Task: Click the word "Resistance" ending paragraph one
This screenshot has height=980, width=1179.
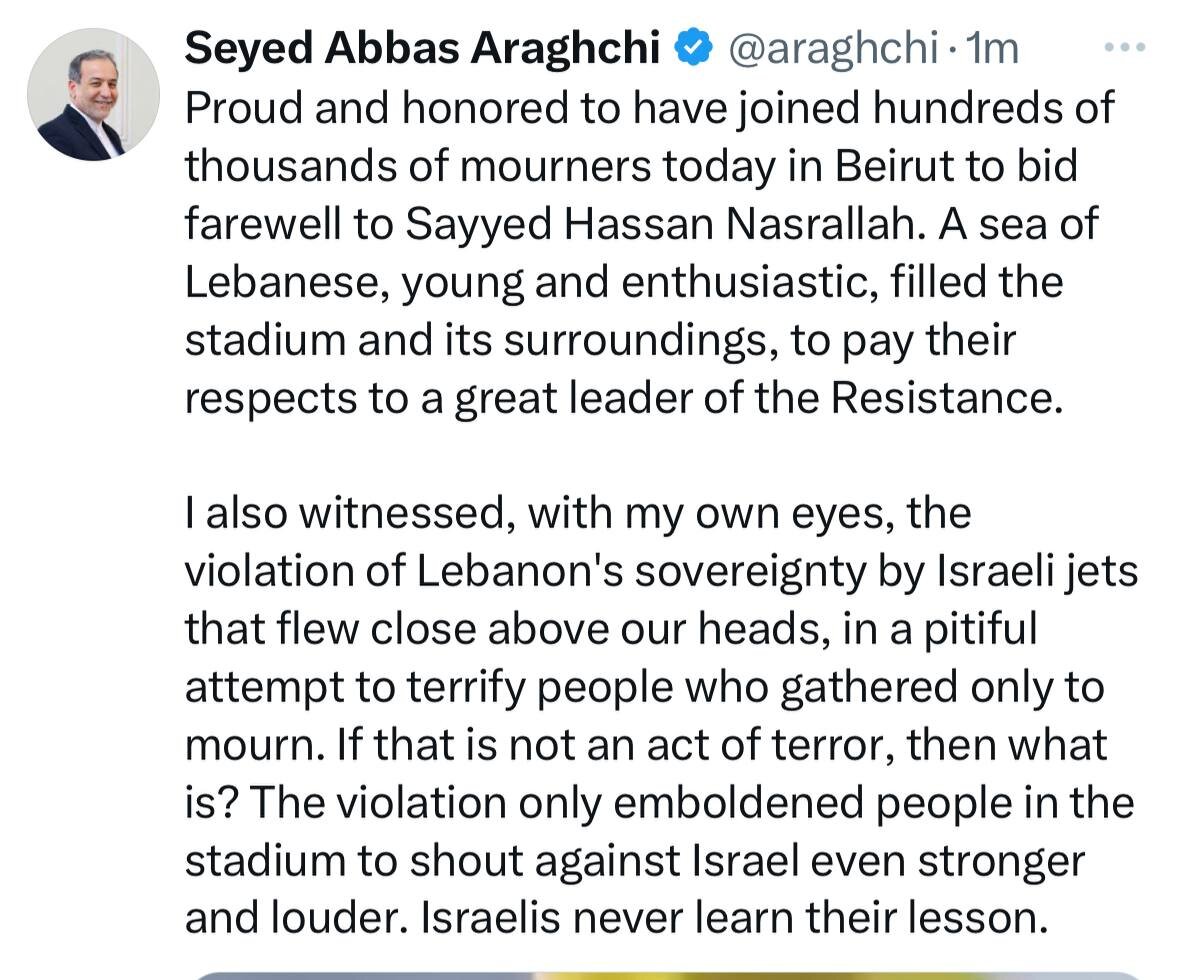Action: pos(942,398)
